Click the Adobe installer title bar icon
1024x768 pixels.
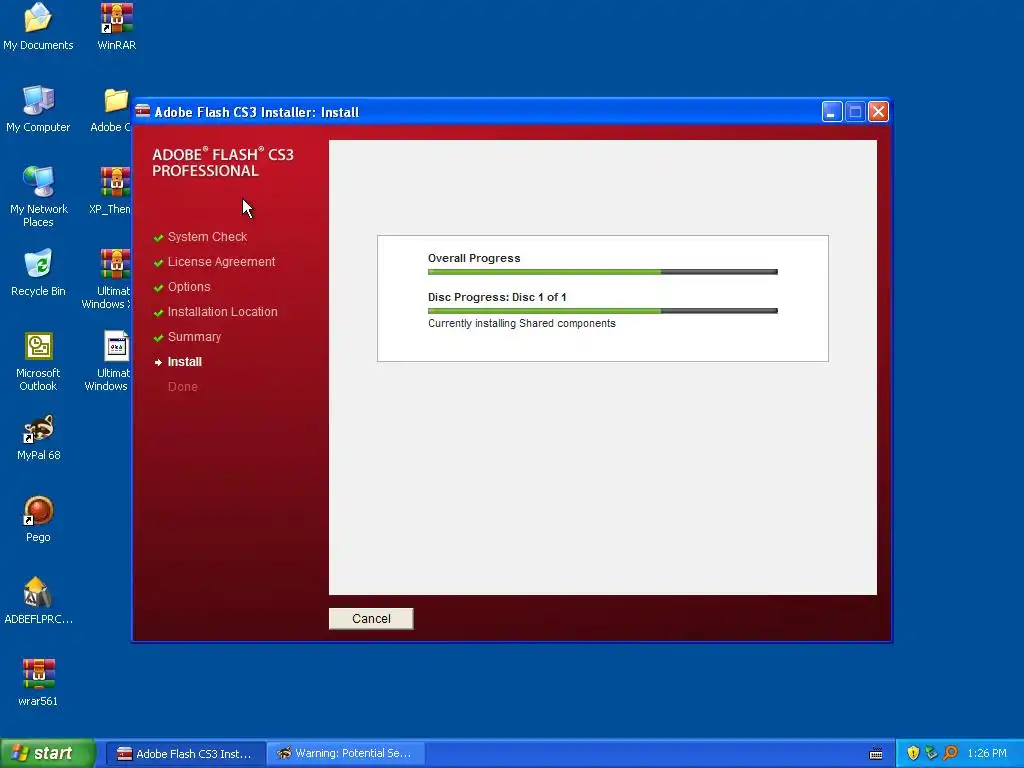(142, 111)
